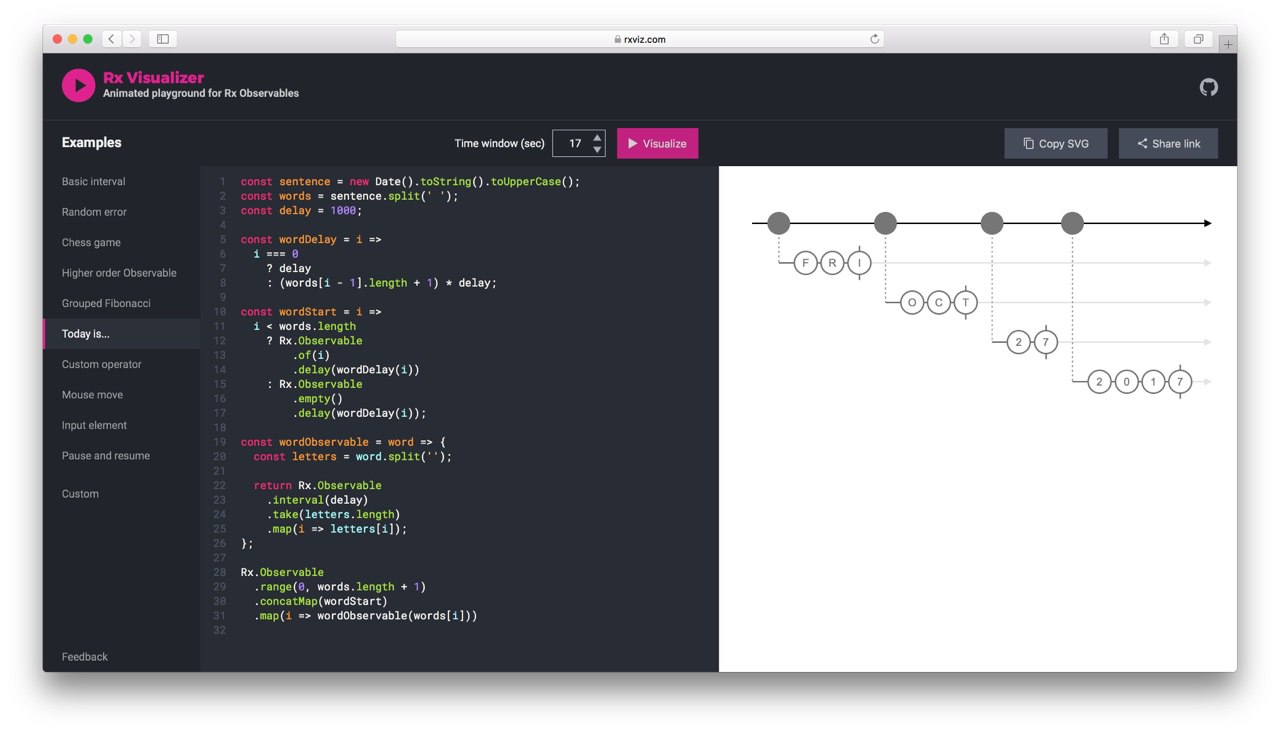Click the Time window seconds input field
The height and width of the screenshot is (733, 1280).
pyautogui.click(x=579, y=143)
